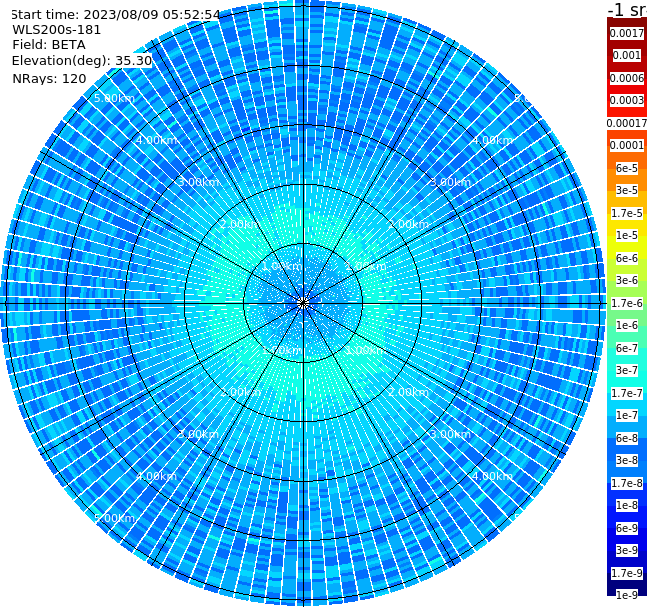This screenshot has width=647, height=607.
Task: Click the 1e-5 color scale value
Action: pos(627,235)
